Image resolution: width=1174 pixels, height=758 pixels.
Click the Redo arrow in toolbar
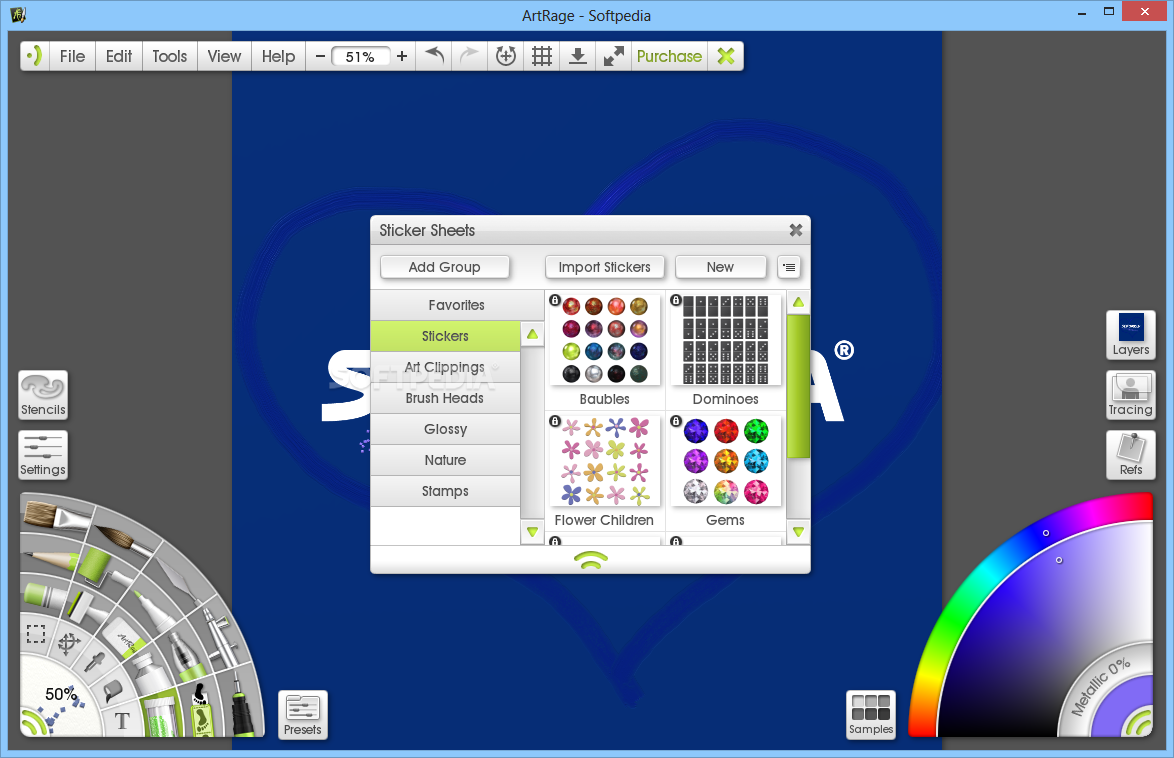469,56
